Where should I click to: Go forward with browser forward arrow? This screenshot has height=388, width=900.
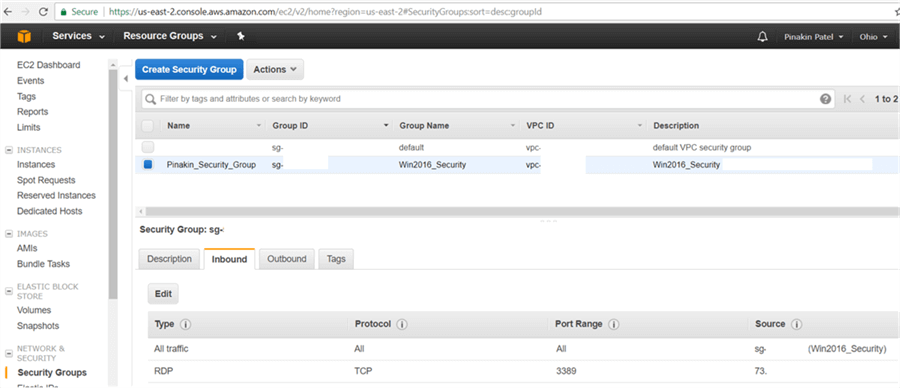click(25, 11)
